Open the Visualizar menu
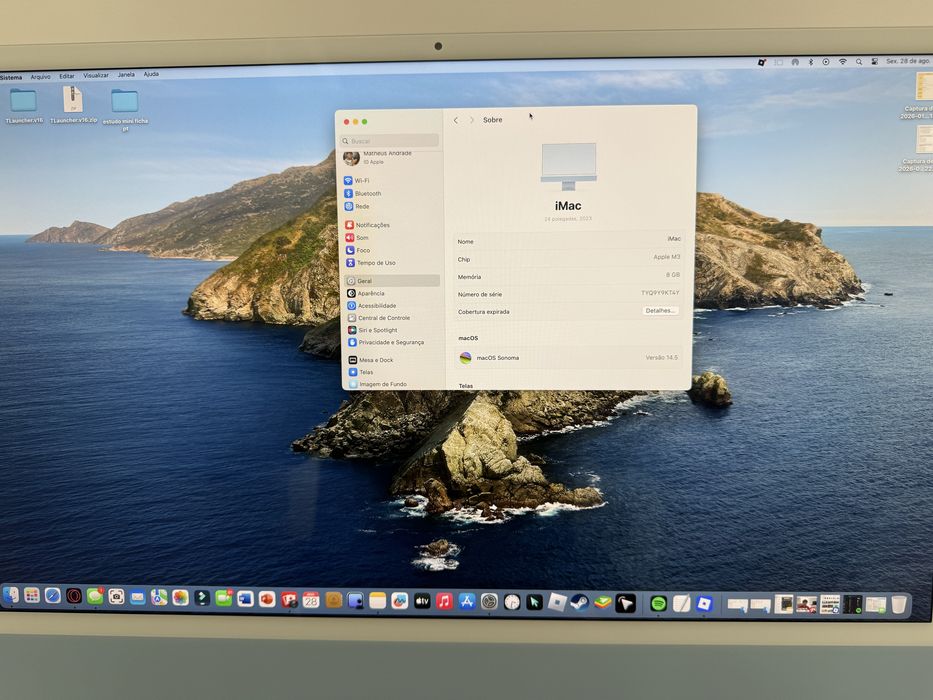933x700 pixels. click(96, 76)
